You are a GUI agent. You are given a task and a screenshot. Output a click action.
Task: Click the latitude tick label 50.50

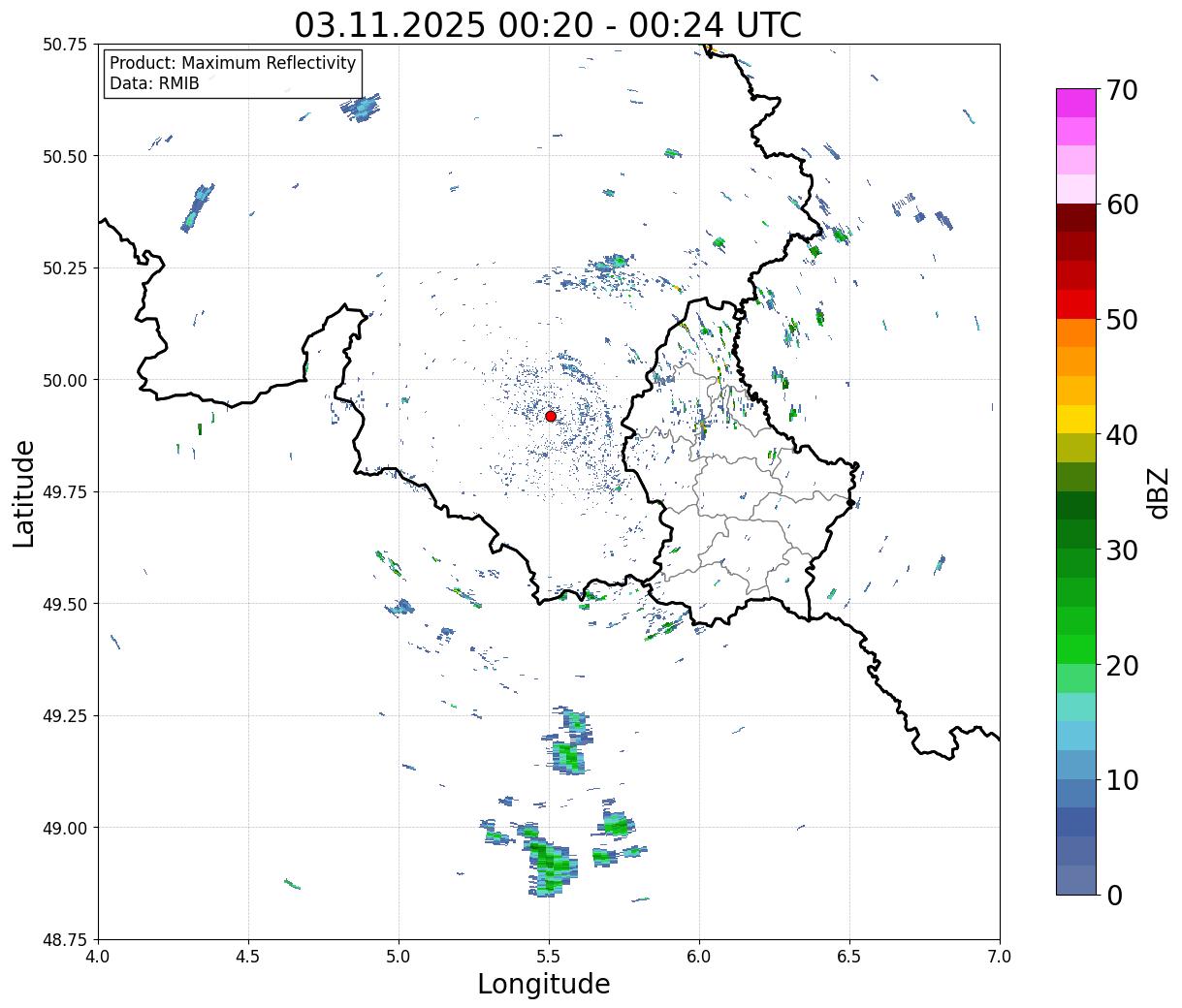coord(64,156)
